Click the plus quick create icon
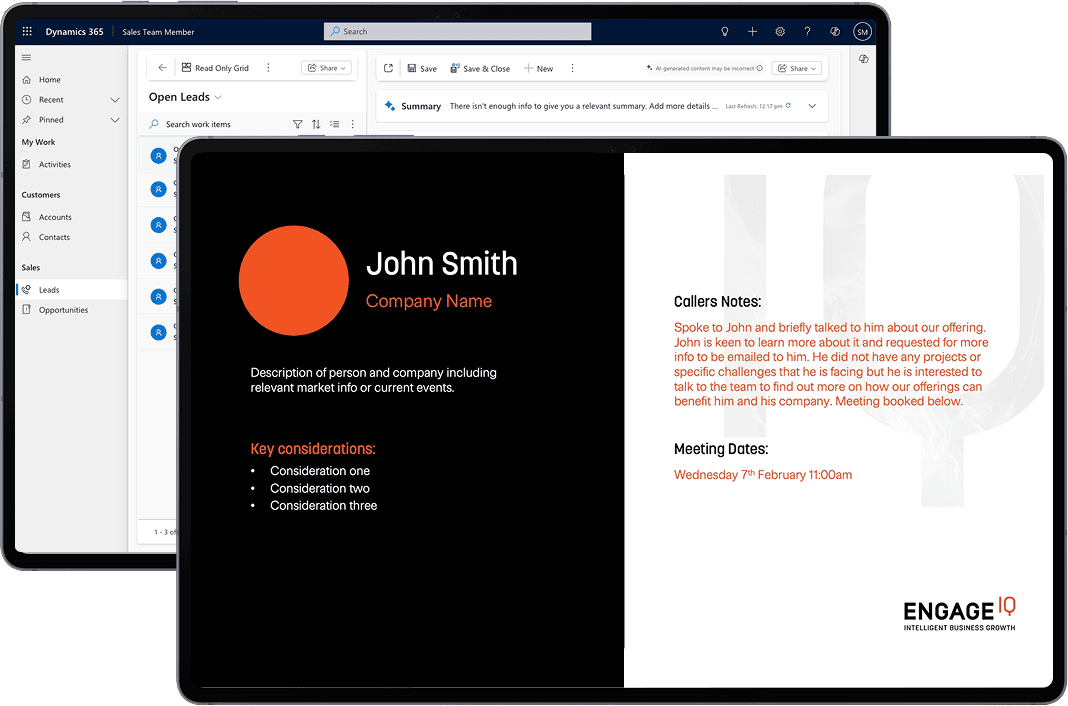1068x706 pixels. click(x=752, y=32)
